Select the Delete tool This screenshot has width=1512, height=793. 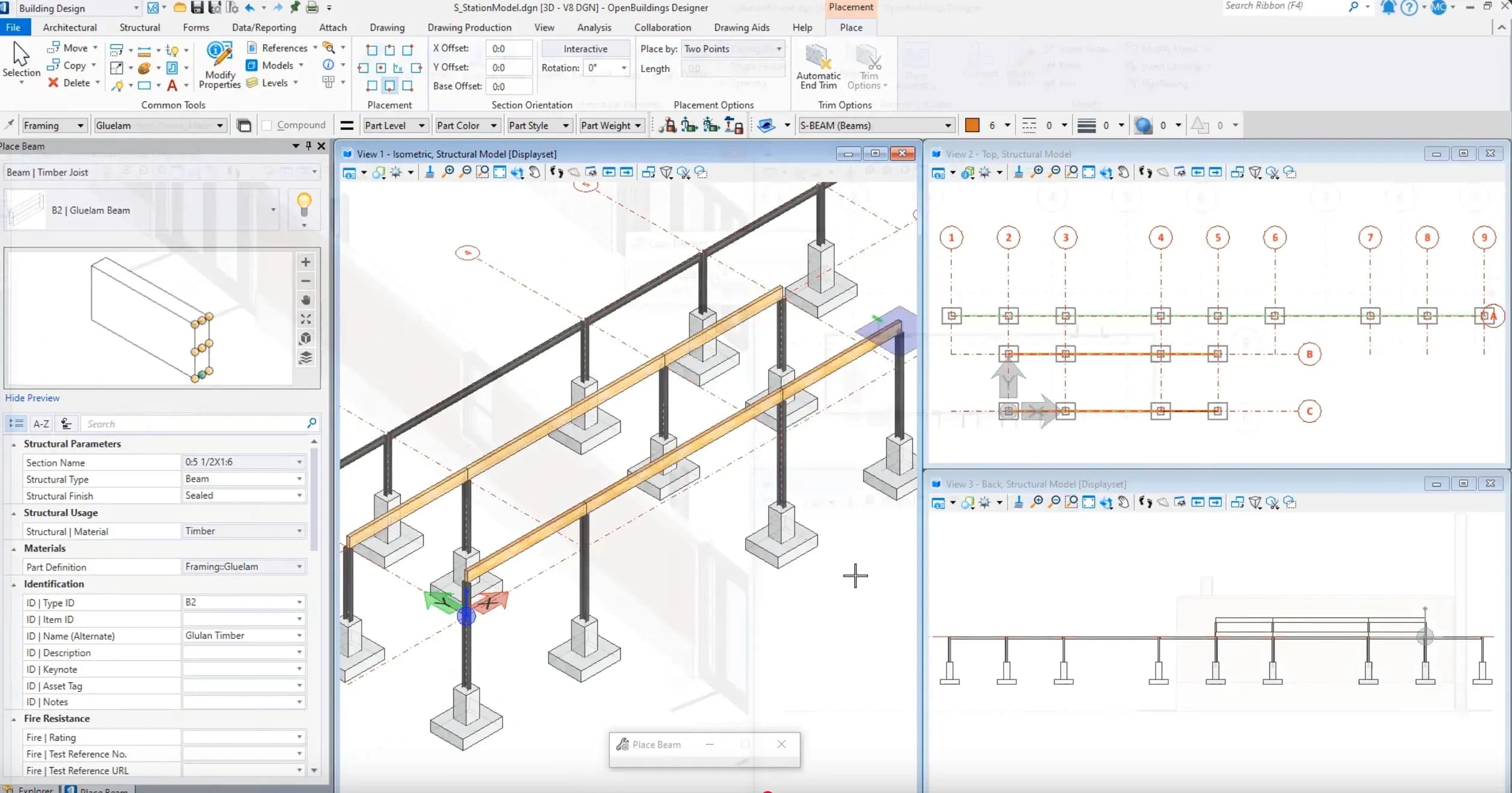72,83
